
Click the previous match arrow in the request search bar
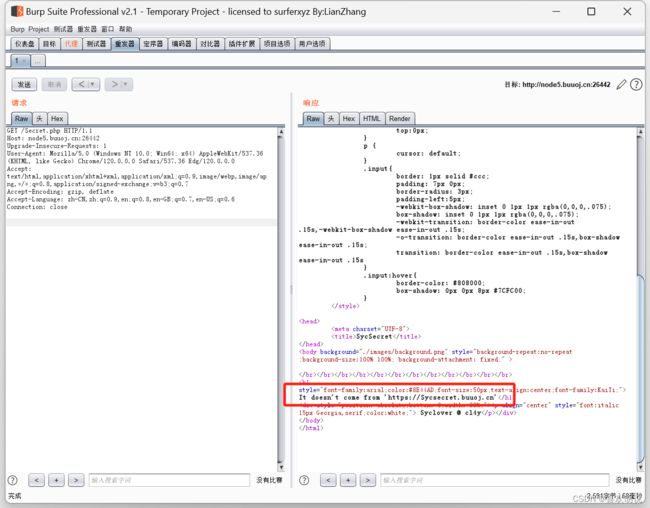pyautogui.click(x=36, y=480)
